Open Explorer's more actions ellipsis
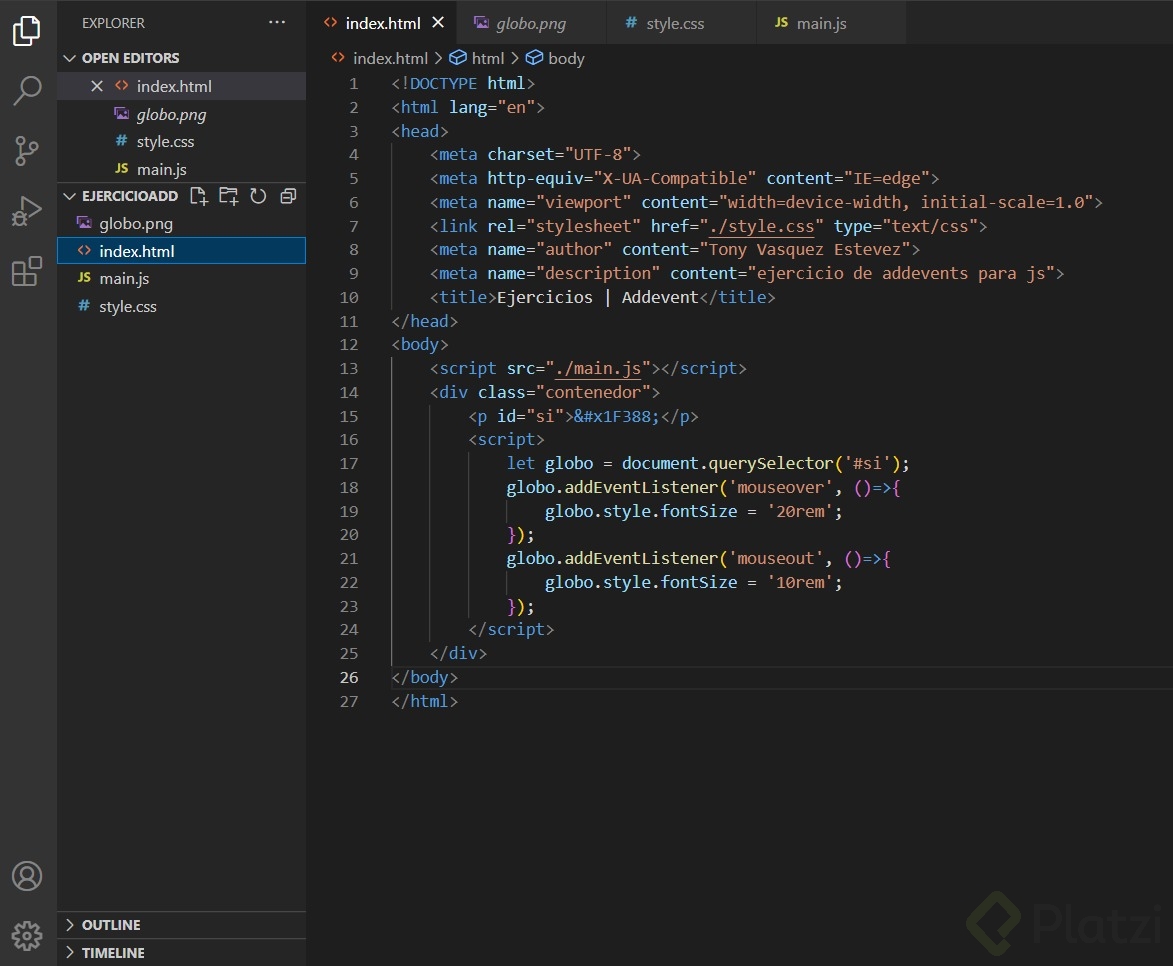1173x966 pixels. click(x=277, y=22)
